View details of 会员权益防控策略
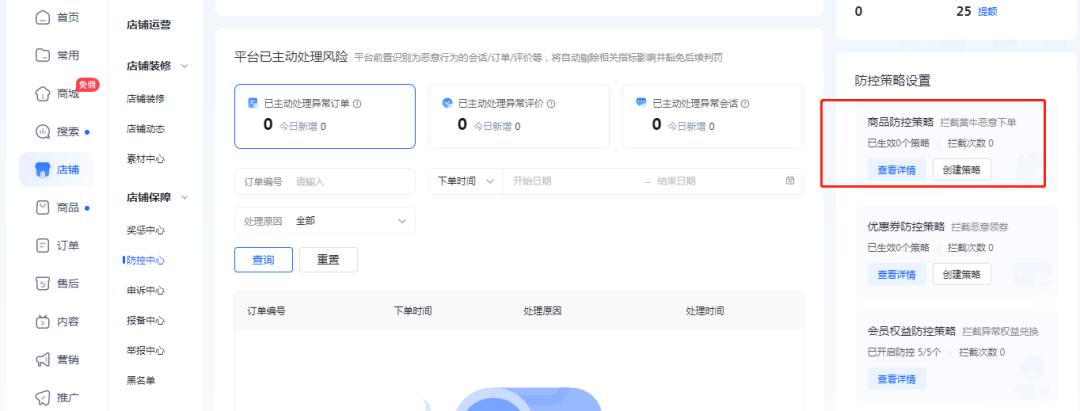The height and width of the screenshot is (411, 1080). 897,379
